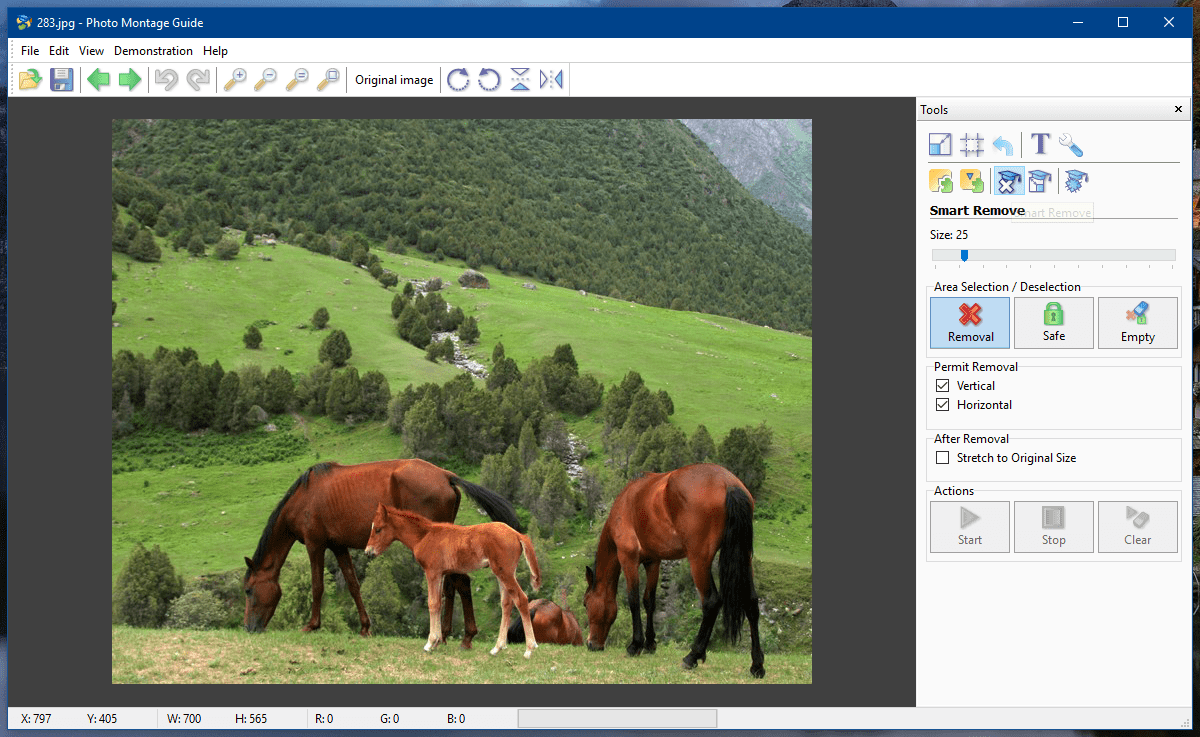Click the Smart Remove heading
Viewport: 1200px width, 737px height.
point(977,211)
